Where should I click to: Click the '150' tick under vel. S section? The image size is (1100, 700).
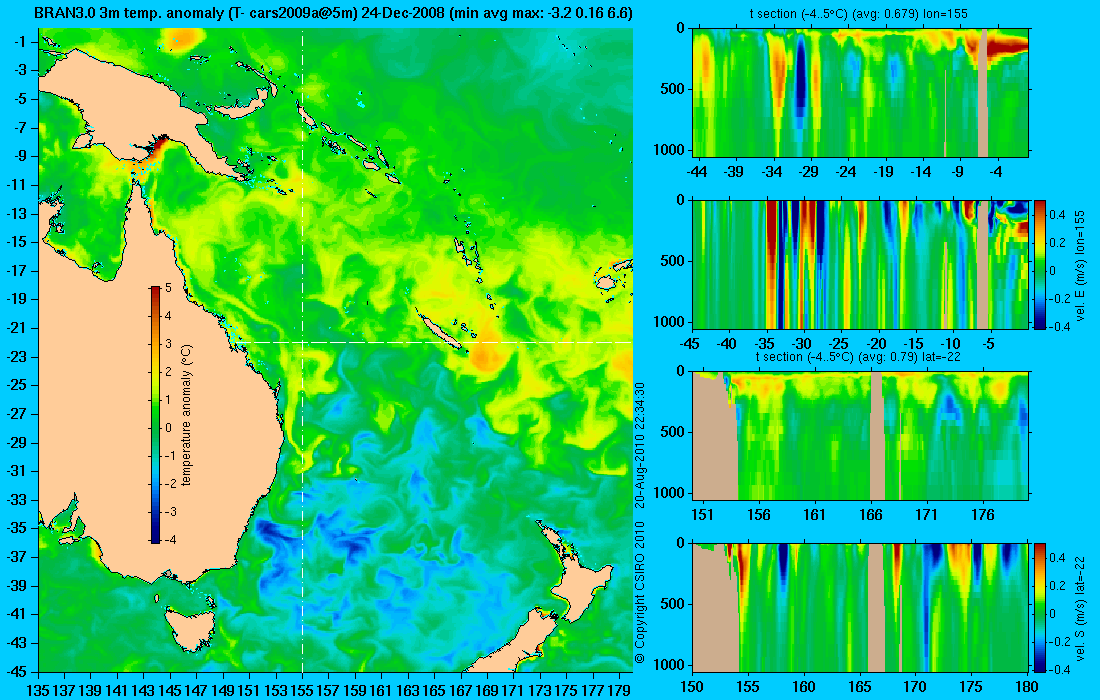692,687
